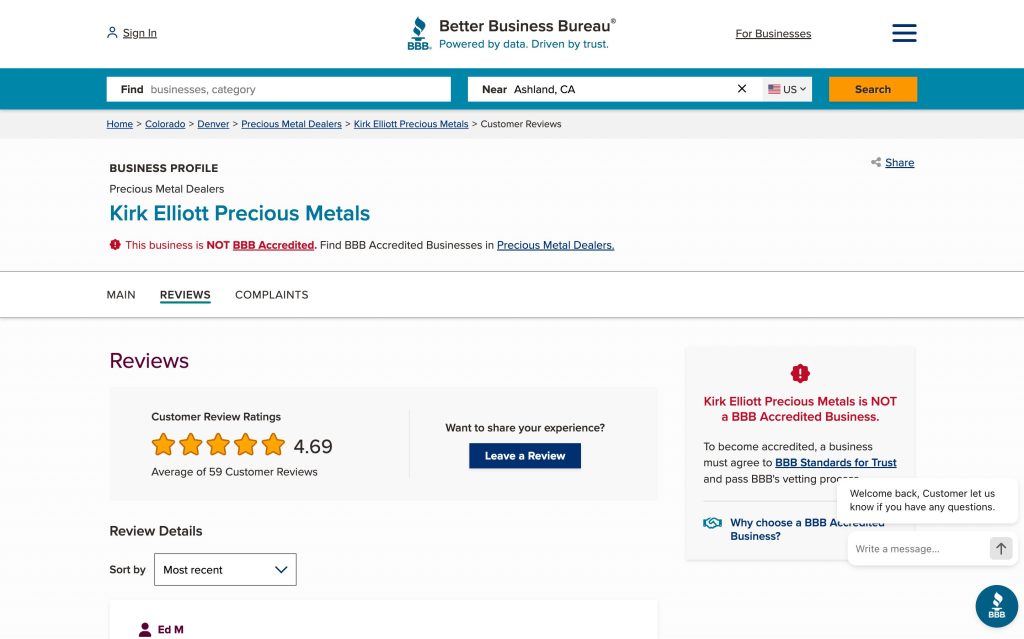Open the BBB chat bubble icon
This screenshot has width=1024, height=639.
996,606
